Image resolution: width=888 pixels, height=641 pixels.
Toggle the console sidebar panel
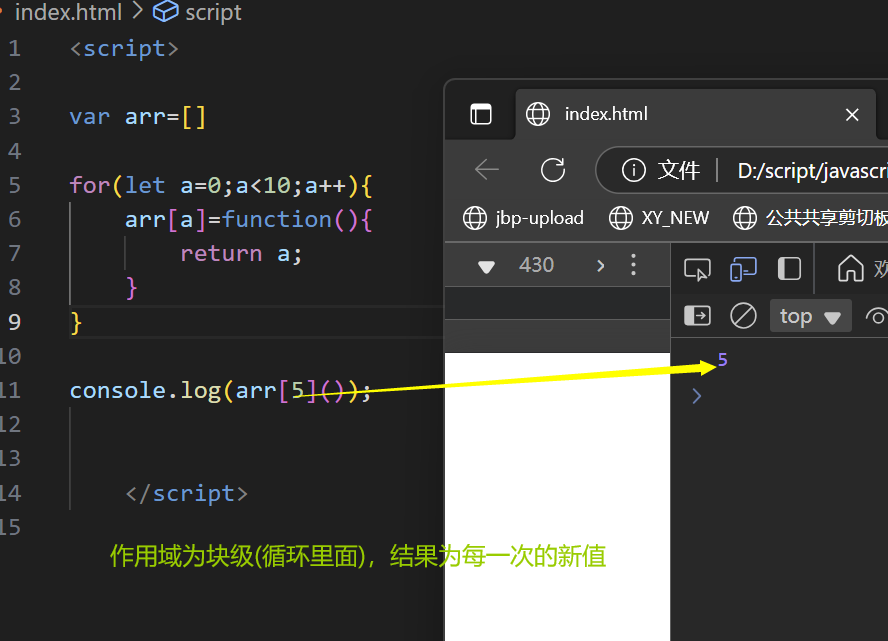point(697,316)
